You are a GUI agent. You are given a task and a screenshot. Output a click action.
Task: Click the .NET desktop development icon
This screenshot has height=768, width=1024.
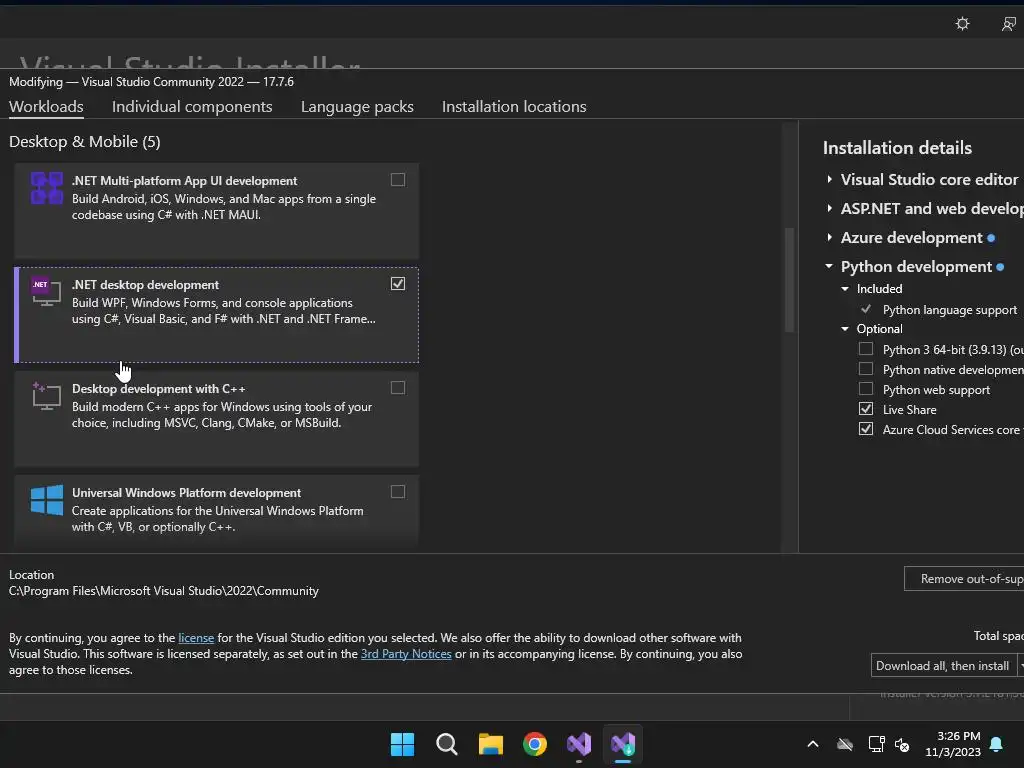point(46,291)
